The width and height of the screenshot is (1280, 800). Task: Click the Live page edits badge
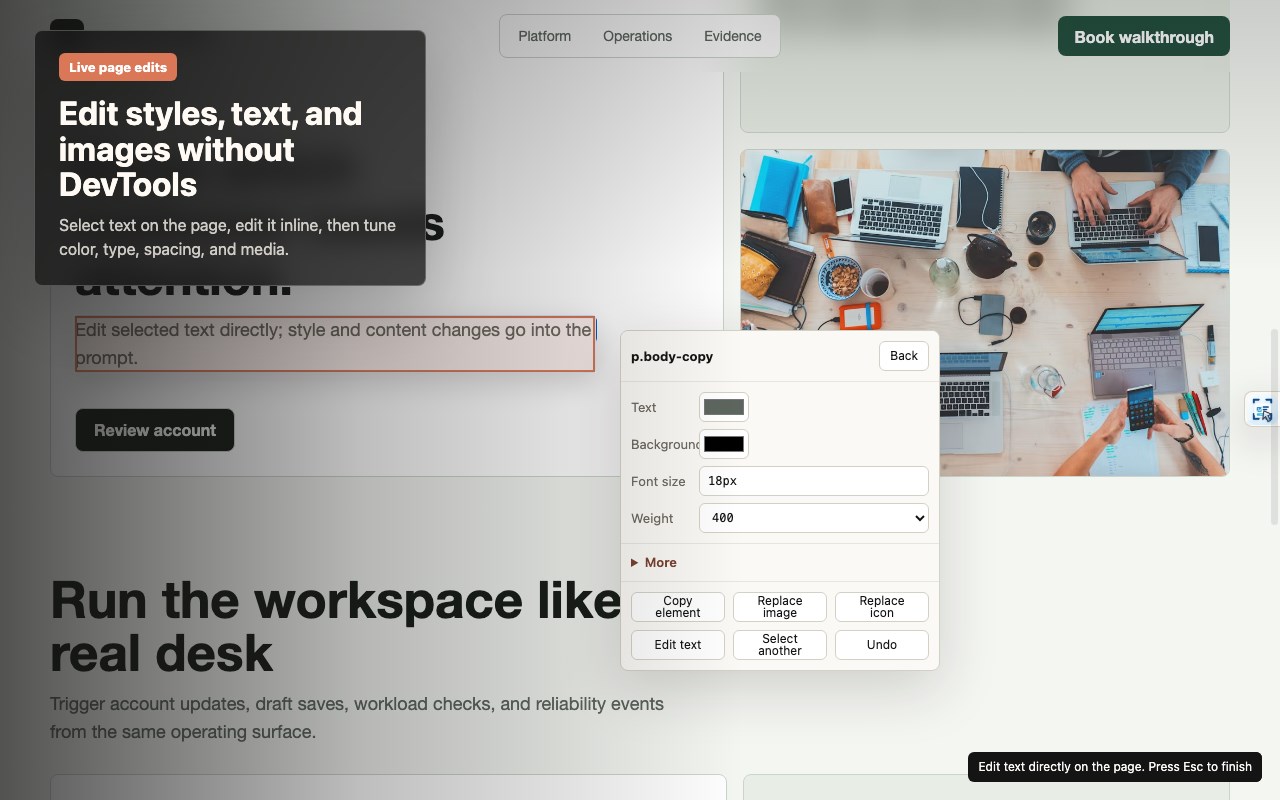pyautogui.click(x=118, y=67)
